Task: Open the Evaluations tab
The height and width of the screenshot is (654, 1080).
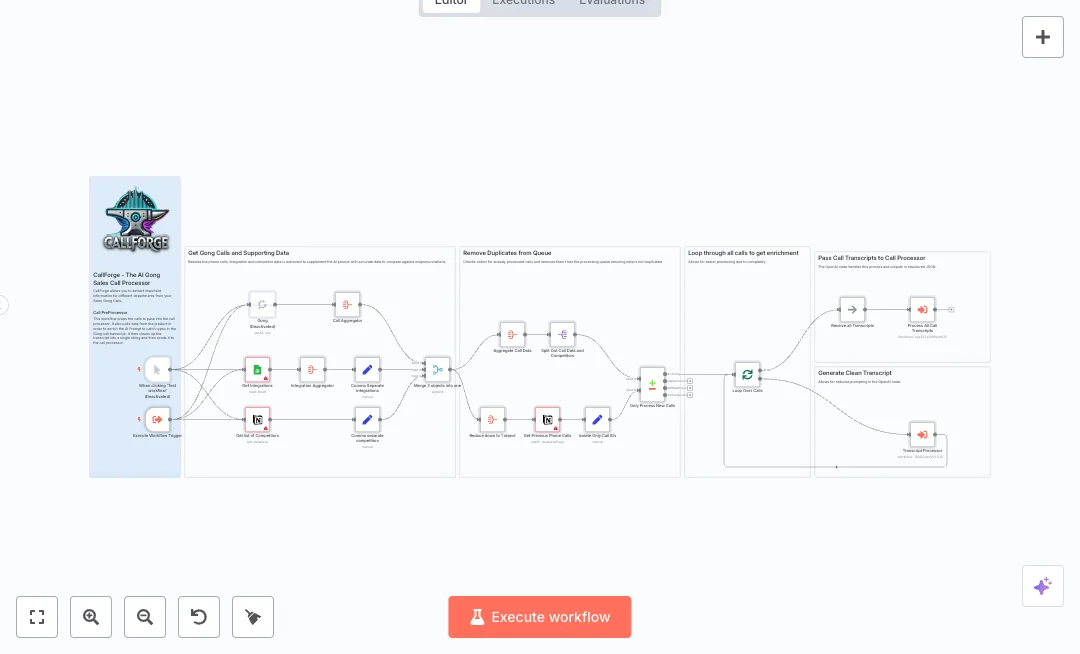Action: point(611,3)
